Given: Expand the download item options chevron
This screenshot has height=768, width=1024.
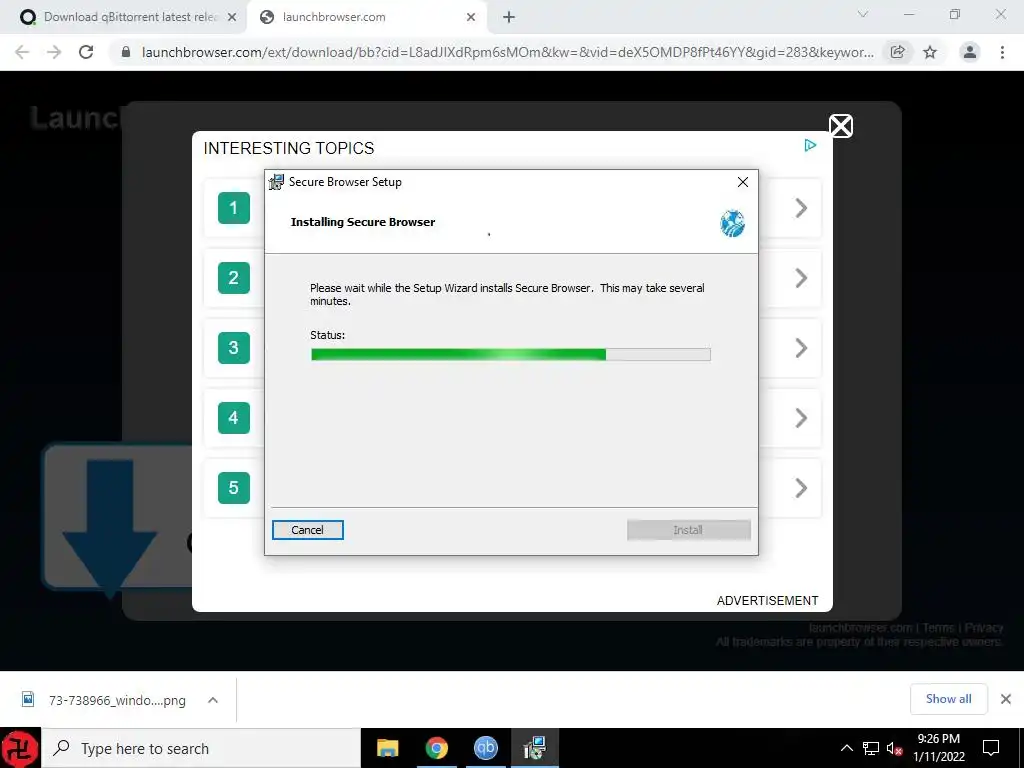Looking at the screenshot, I should [x=213, y=700].
